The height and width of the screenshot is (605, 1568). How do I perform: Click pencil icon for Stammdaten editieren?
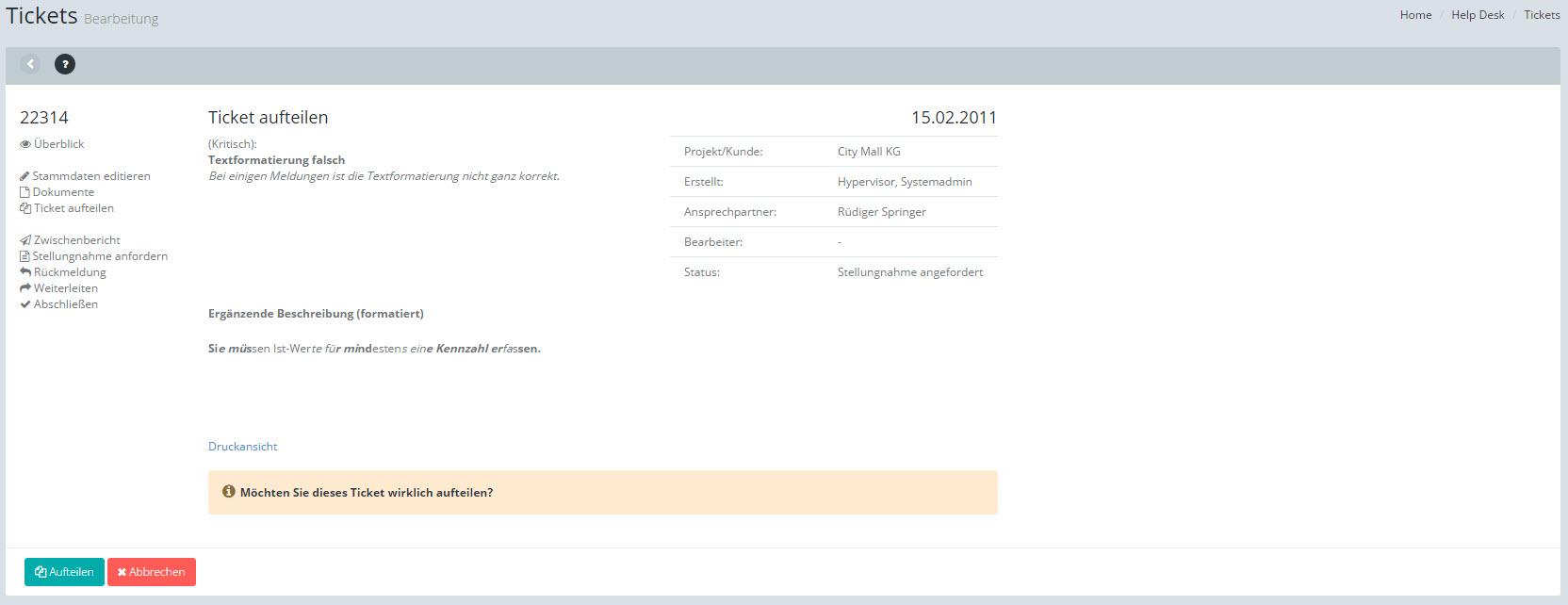click(x=24, y=176)
